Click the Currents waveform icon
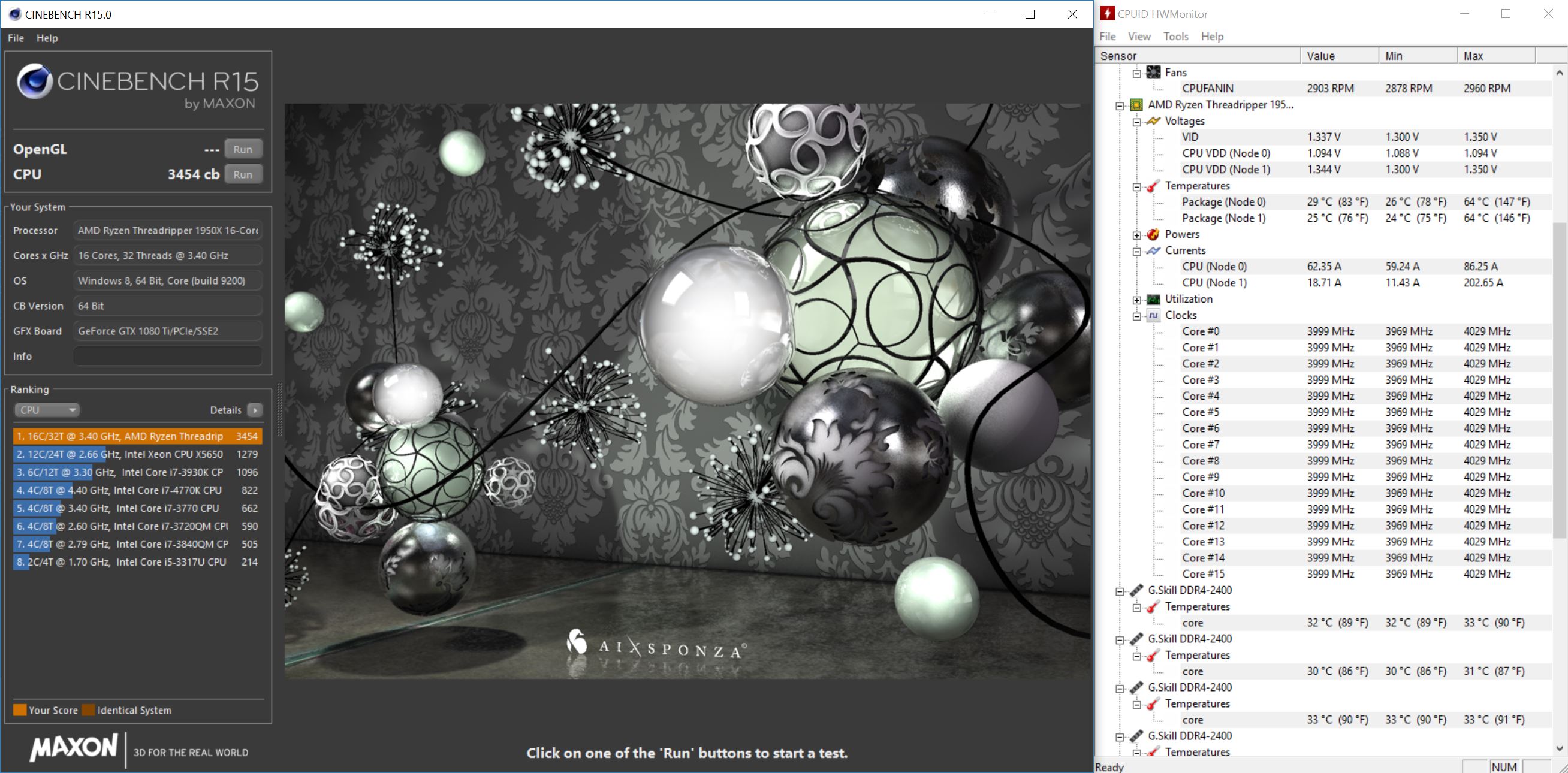Screen dimensions: 1568x773 click(1153, 250)
